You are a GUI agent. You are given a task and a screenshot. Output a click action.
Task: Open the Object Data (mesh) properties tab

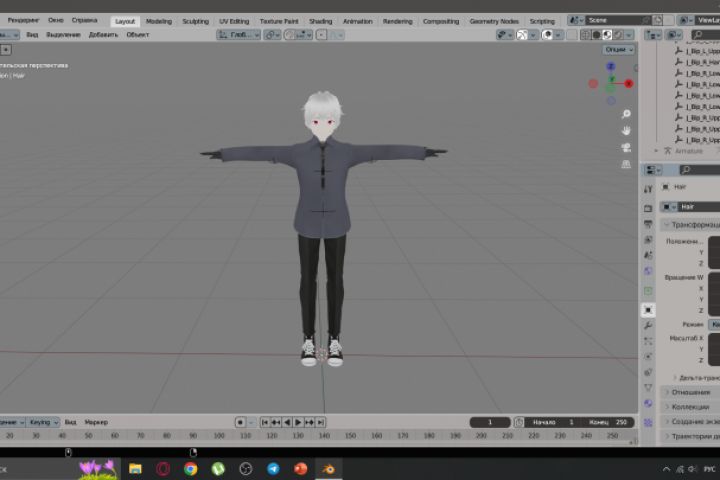[648, 388]
